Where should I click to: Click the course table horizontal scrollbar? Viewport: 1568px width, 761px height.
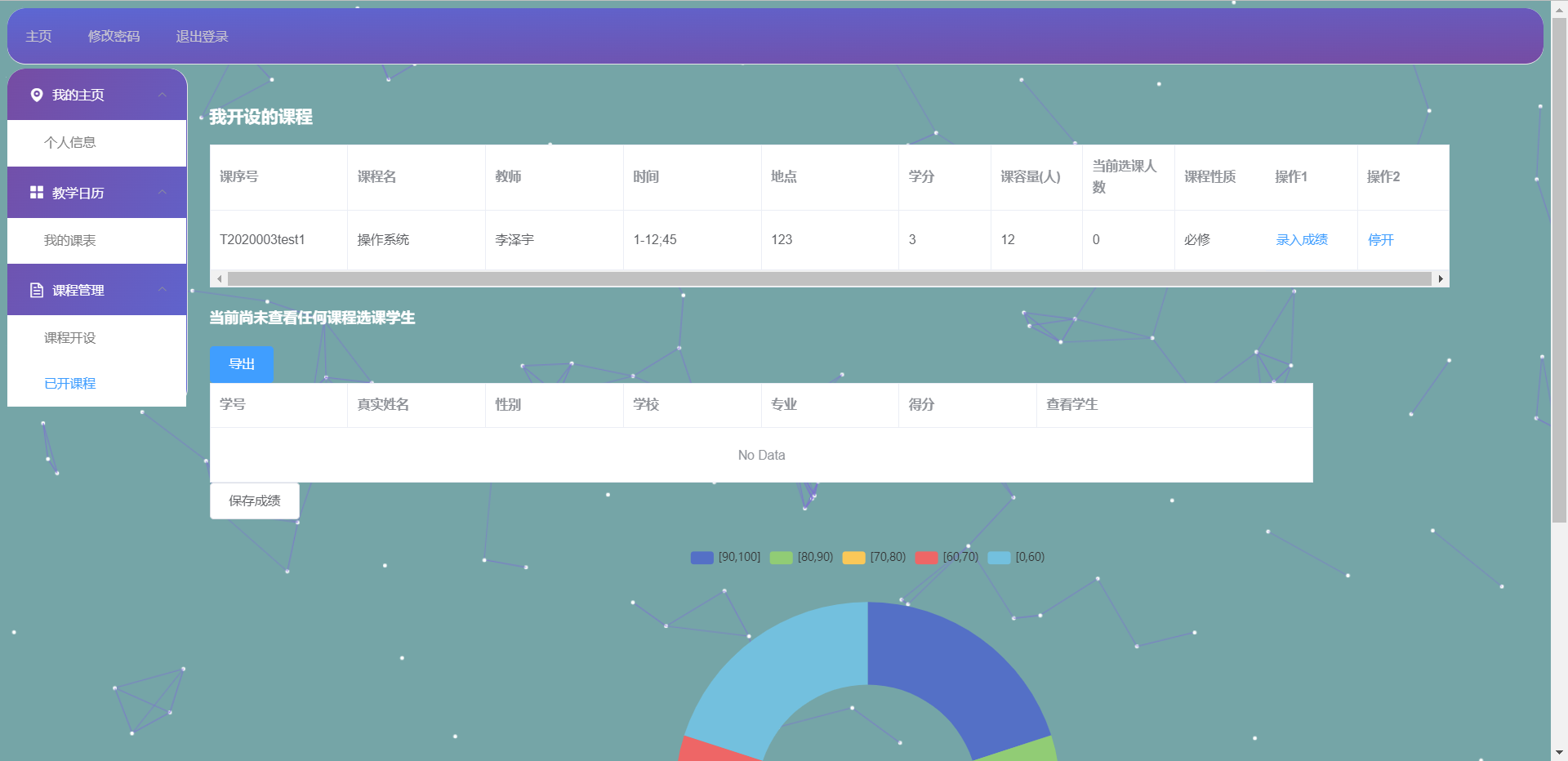(x=829, y=279)
